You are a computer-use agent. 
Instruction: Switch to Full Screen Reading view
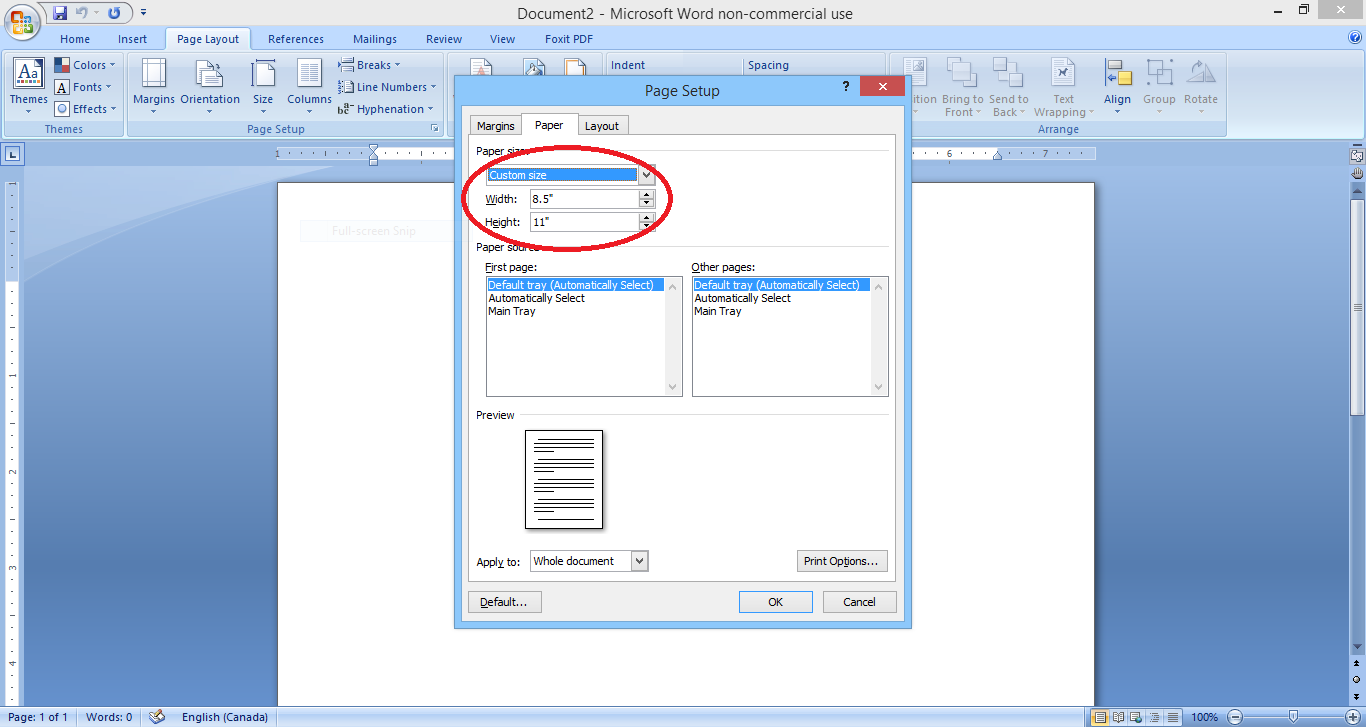point(1119,717)
